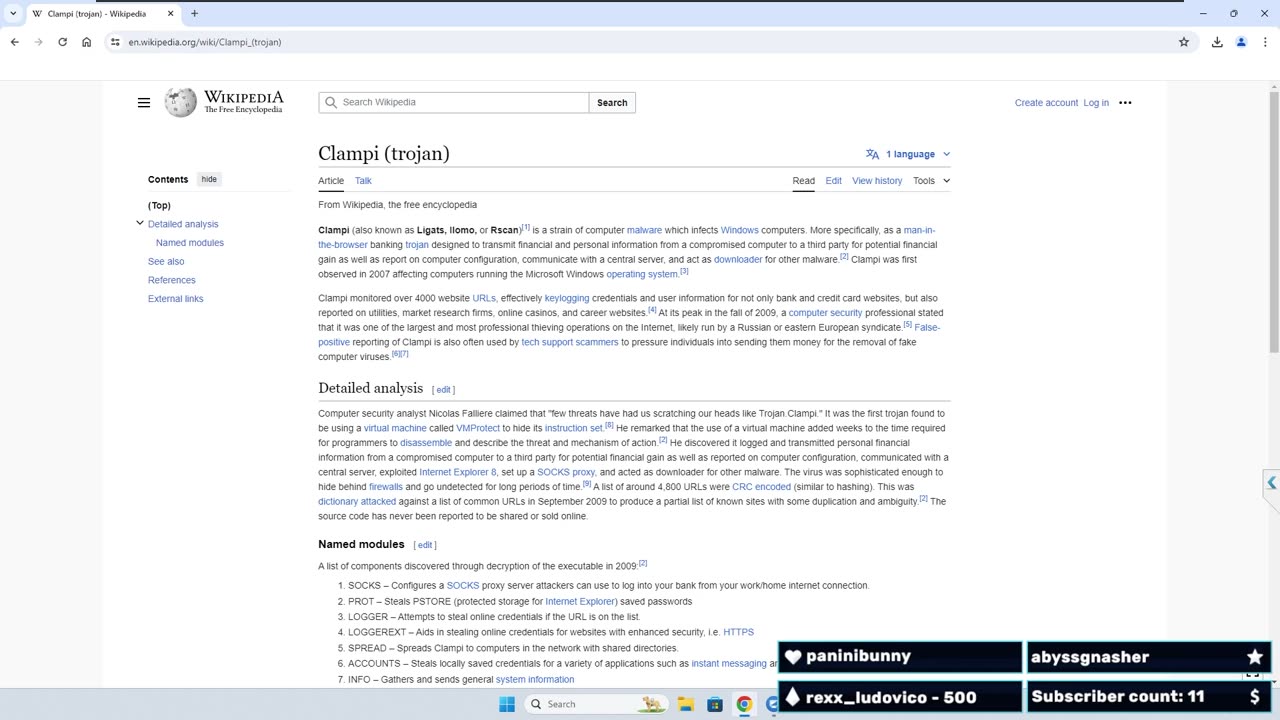Click the Log in link
This screenshot has width=1280, height=720.
1096,103
